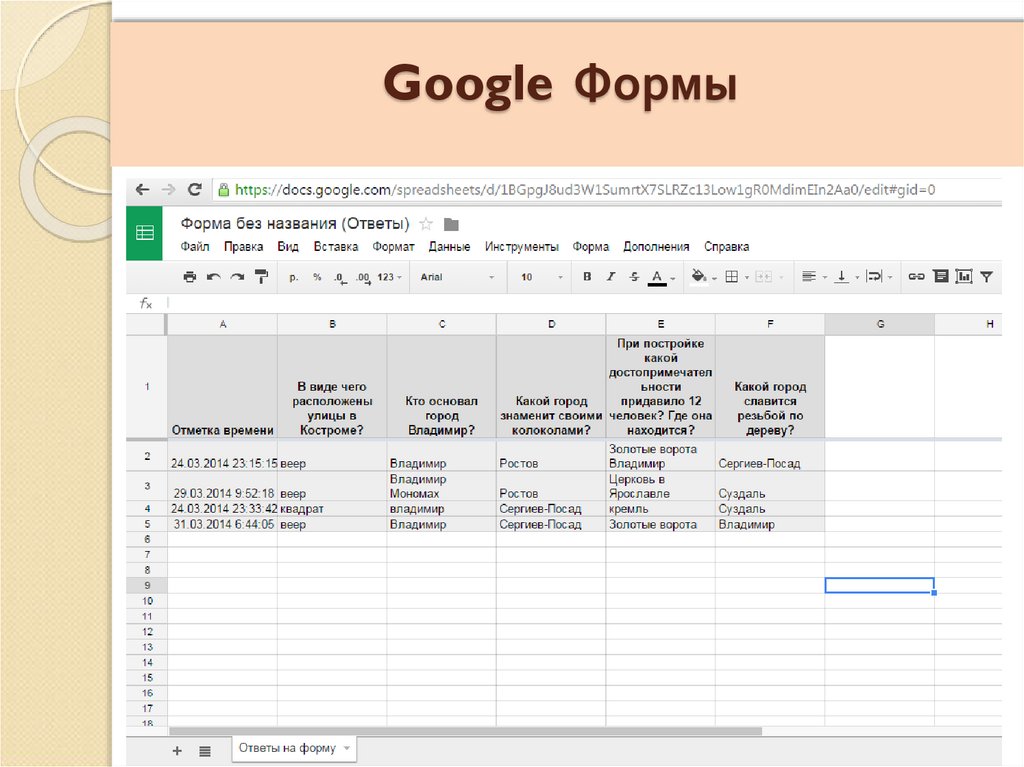Open the vertical align dropdown
Image resolution: width=1024 pixels, height=767 pixels.
click(x=847, y=277)
